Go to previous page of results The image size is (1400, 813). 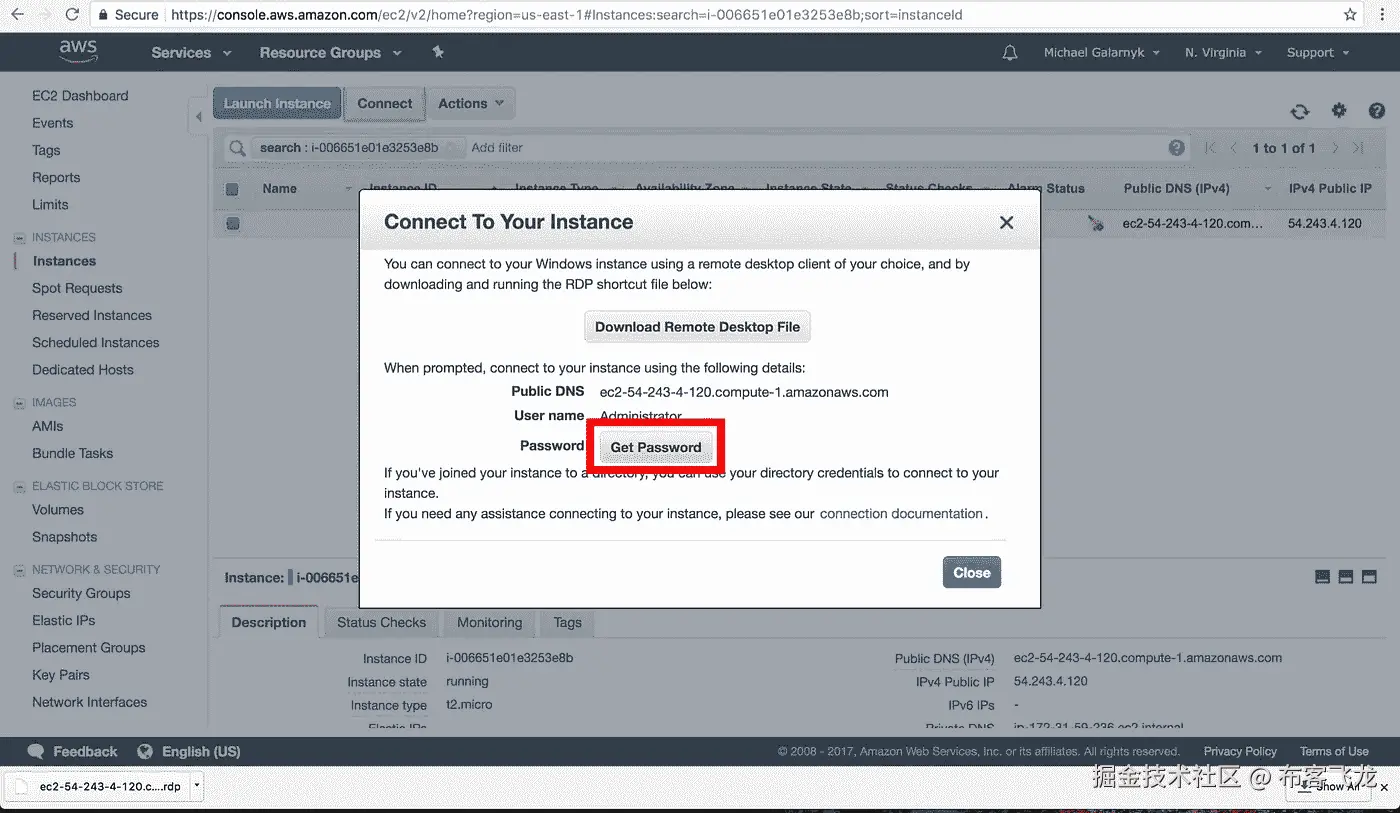[1233, 148]
